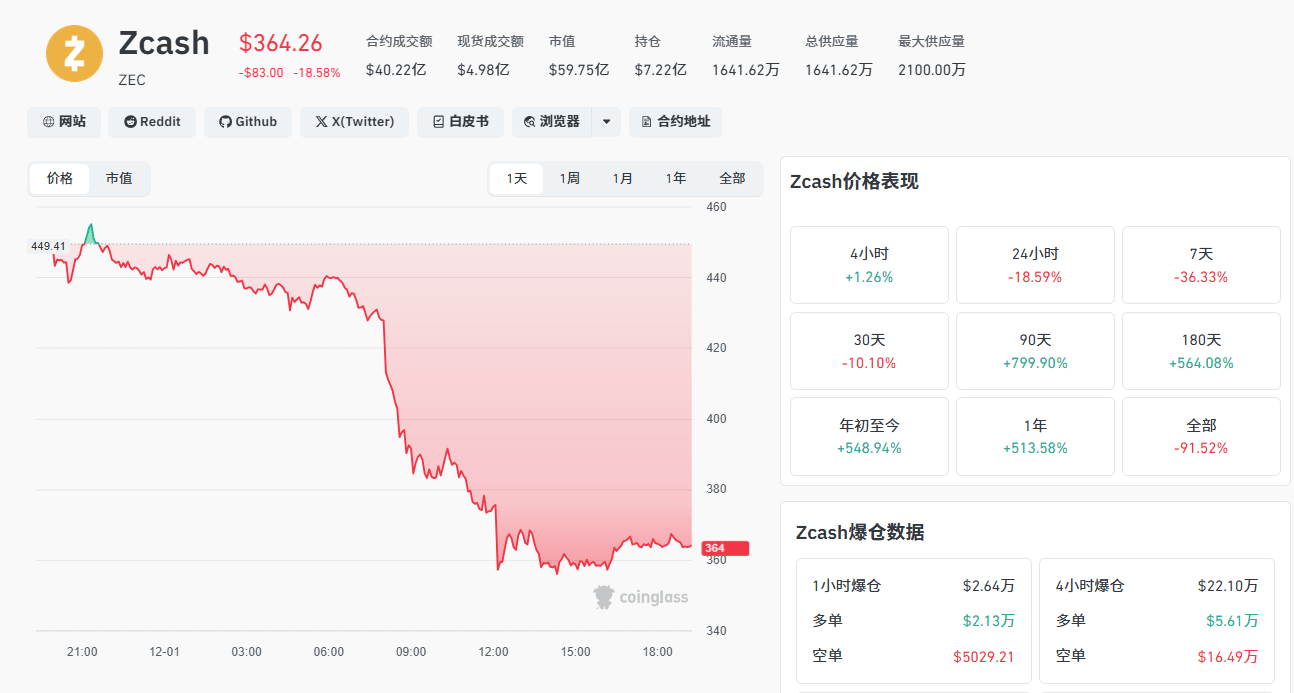Click the 合约成交额 value $40.22亿
The width and height of the screenshot is (1294, 693).
396,70
